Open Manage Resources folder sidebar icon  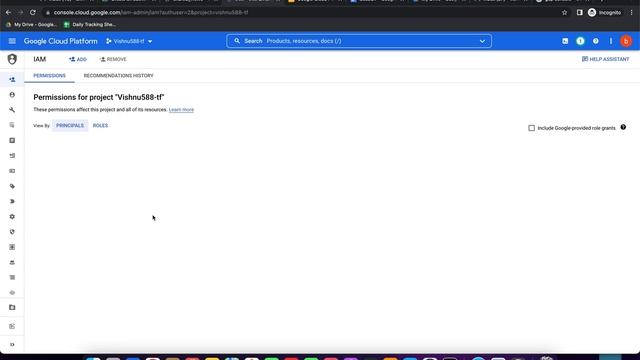[12, 307]
